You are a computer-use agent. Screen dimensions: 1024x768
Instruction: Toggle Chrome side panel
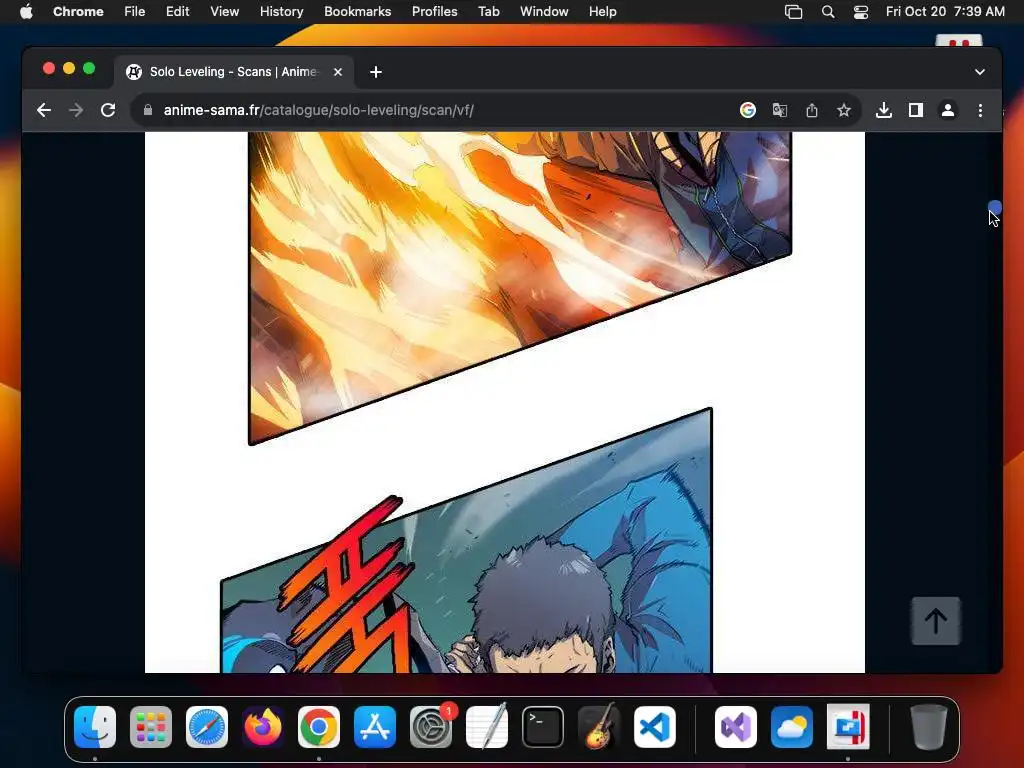[x=916, y=110]
